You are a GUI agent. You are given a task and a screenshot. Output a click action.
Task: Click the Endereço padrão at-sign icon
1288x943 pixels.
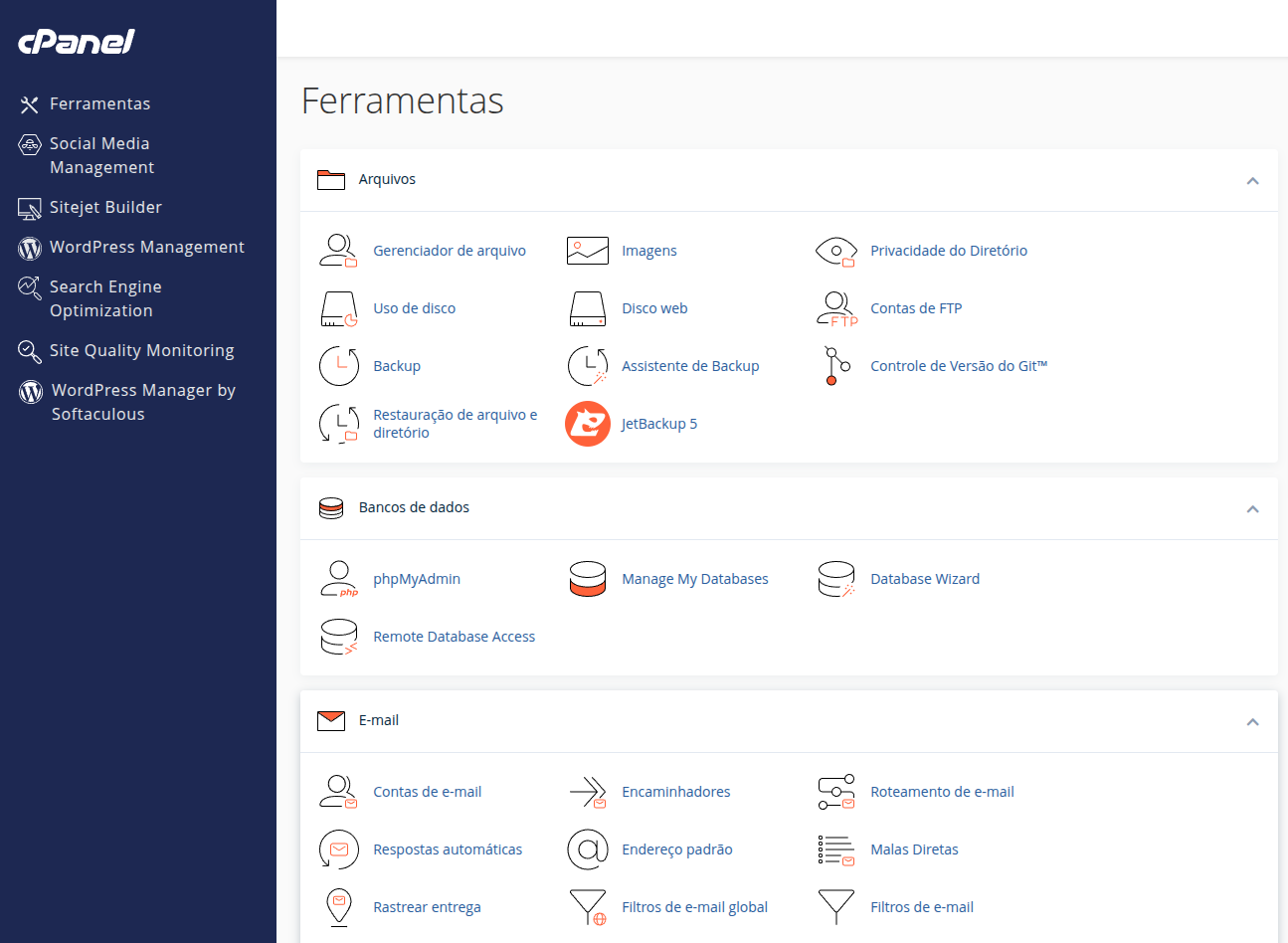click(587, 849)
